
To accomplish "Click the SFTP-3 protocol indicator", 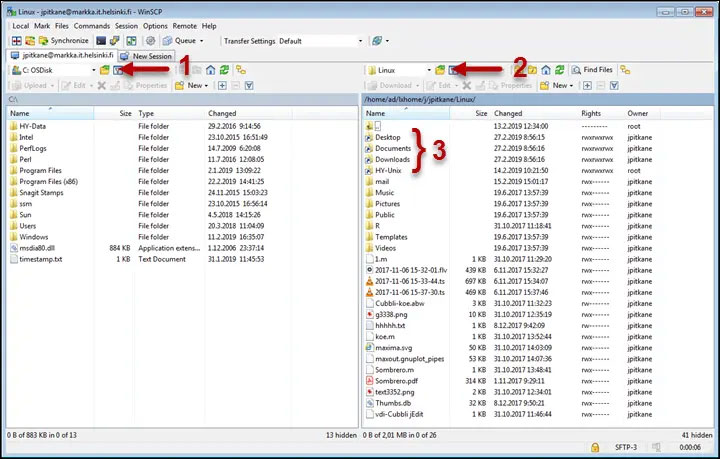I will [625, 447].
